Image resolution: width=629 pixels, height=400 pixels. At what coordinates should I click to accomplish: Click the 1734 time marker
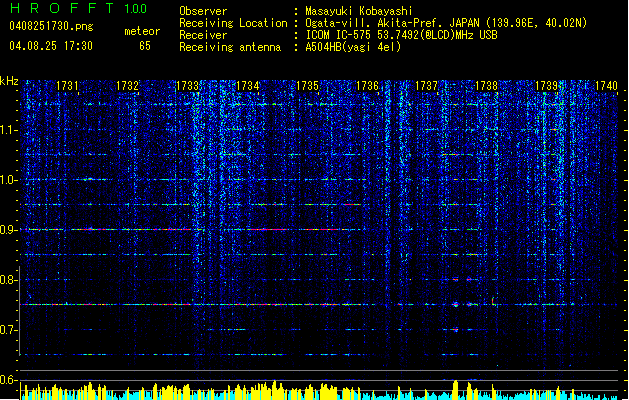point(248,86)
